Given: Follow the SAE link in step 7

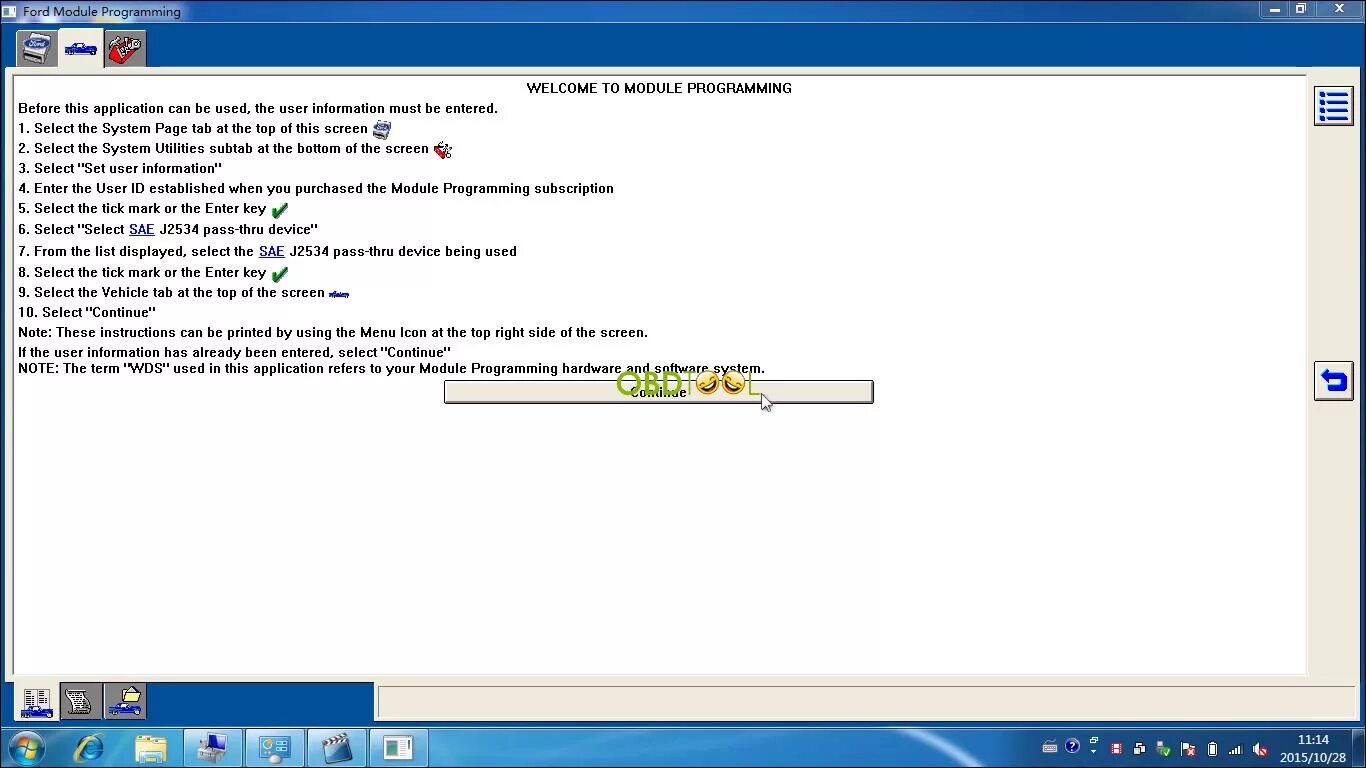Looking at the screenshot, I should coord(272,251).
